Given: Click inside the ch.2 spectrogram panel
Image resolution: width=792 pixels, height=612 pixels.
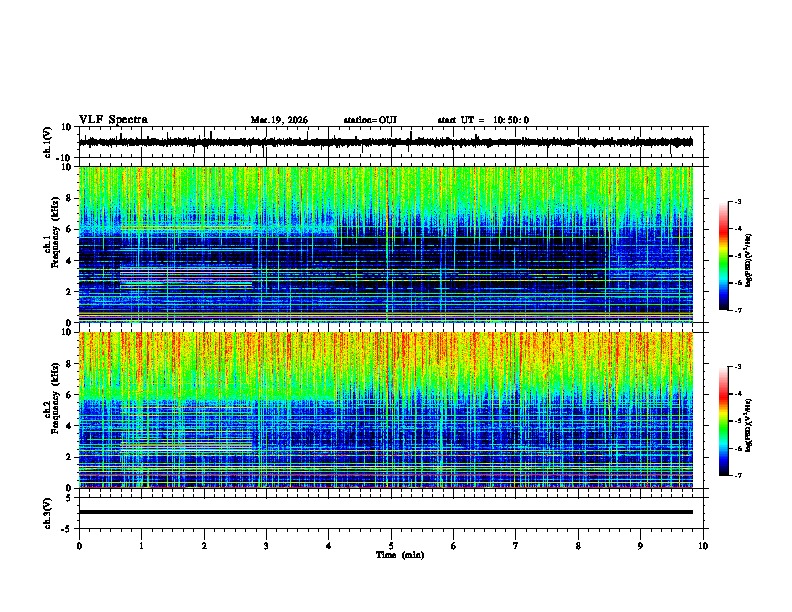Looking at the screenshot, I should pos(385,410).
